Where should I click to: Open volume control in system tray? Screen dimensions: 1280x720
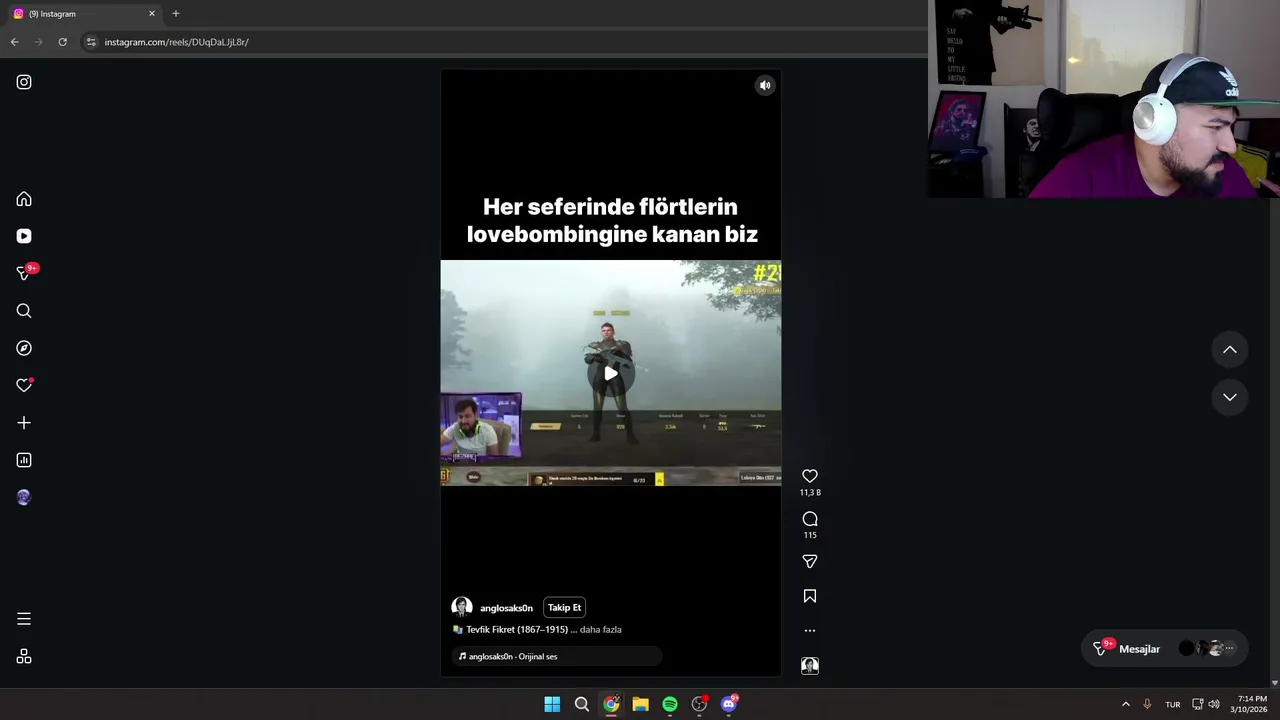click(x=1214, y=705)
